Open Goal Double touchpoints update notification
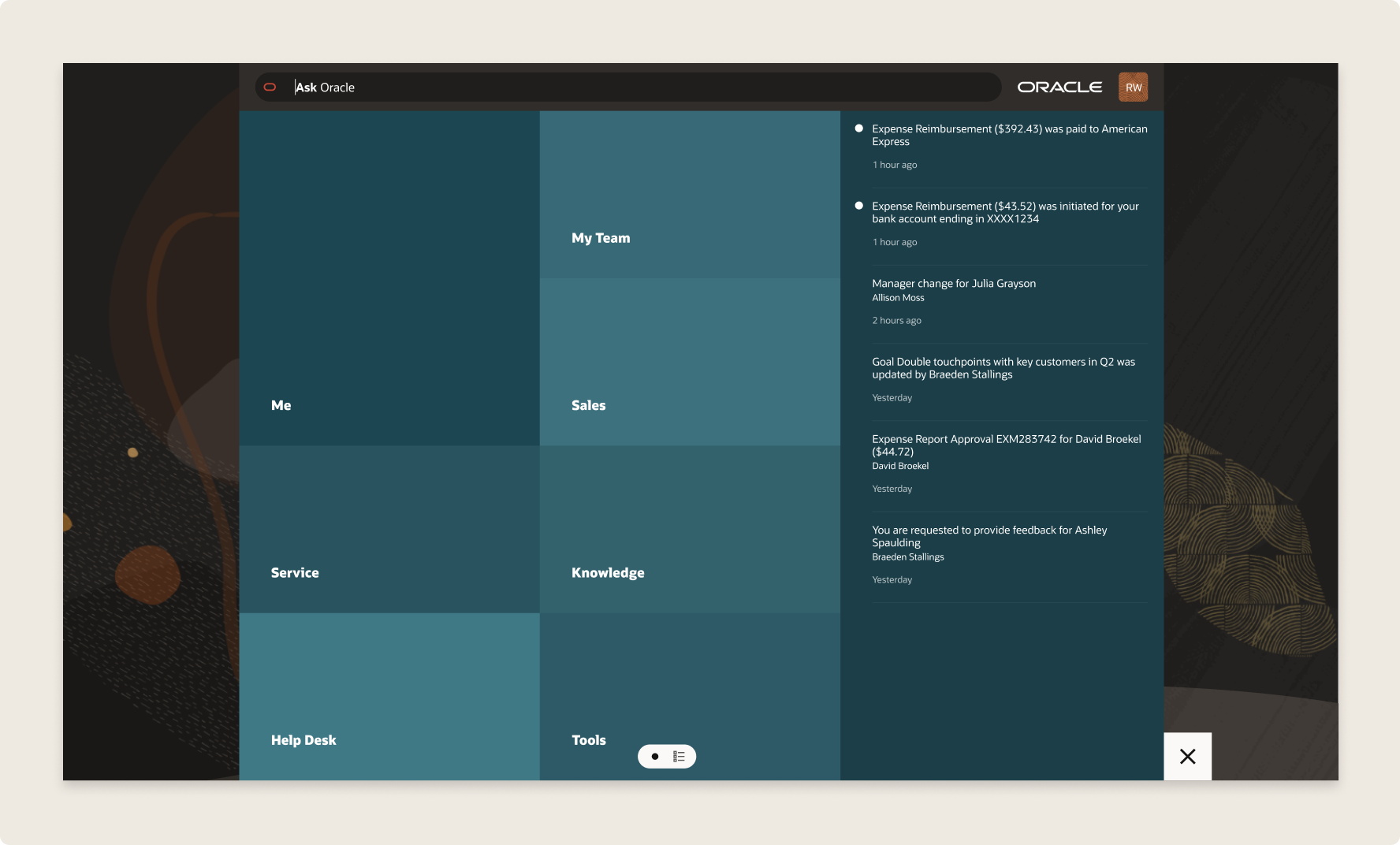 [1003, 368]
